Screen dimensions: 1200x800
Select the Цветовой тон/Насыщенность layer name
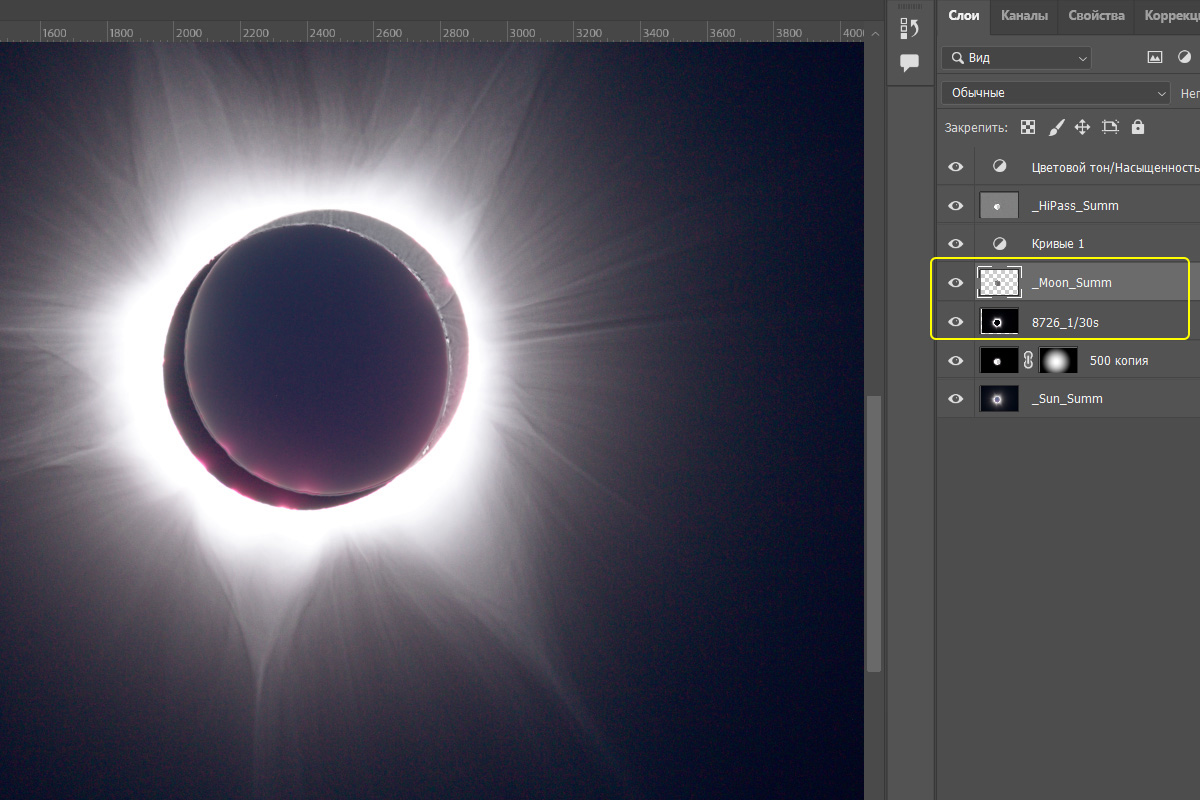pos(1115,167)
